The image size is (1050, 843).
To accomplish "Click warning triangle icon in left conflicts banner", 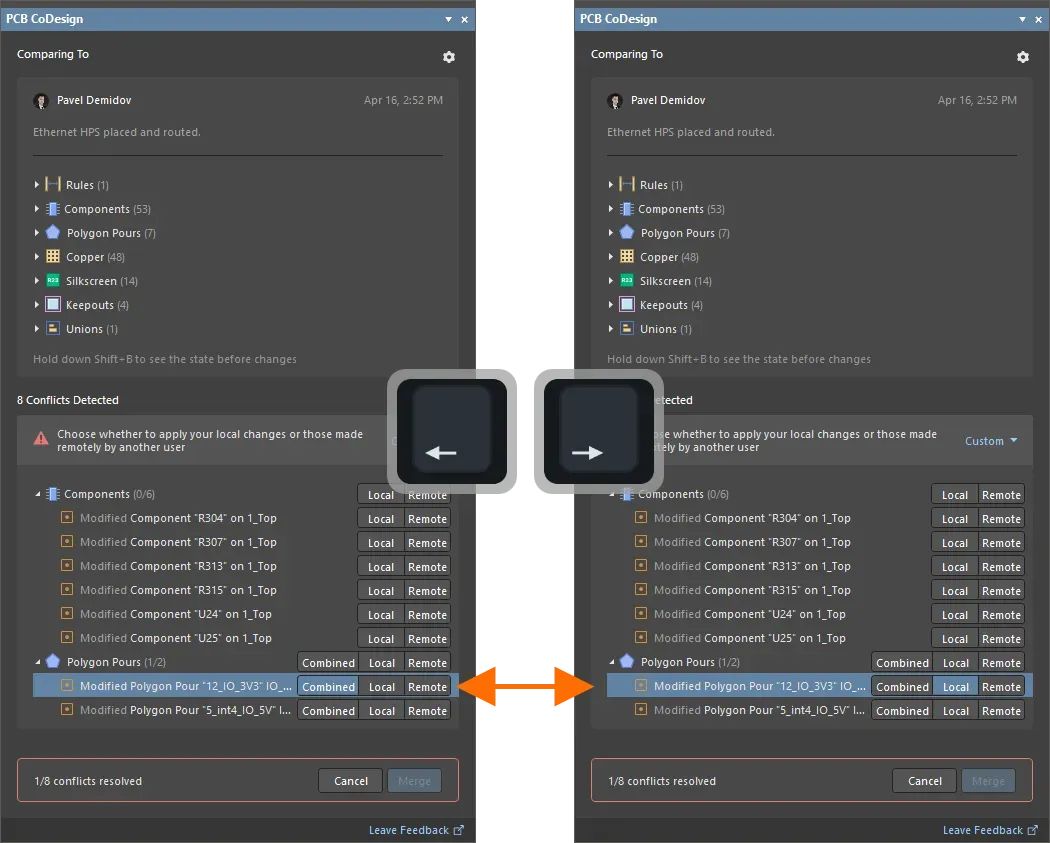I will tap(41, 439).
